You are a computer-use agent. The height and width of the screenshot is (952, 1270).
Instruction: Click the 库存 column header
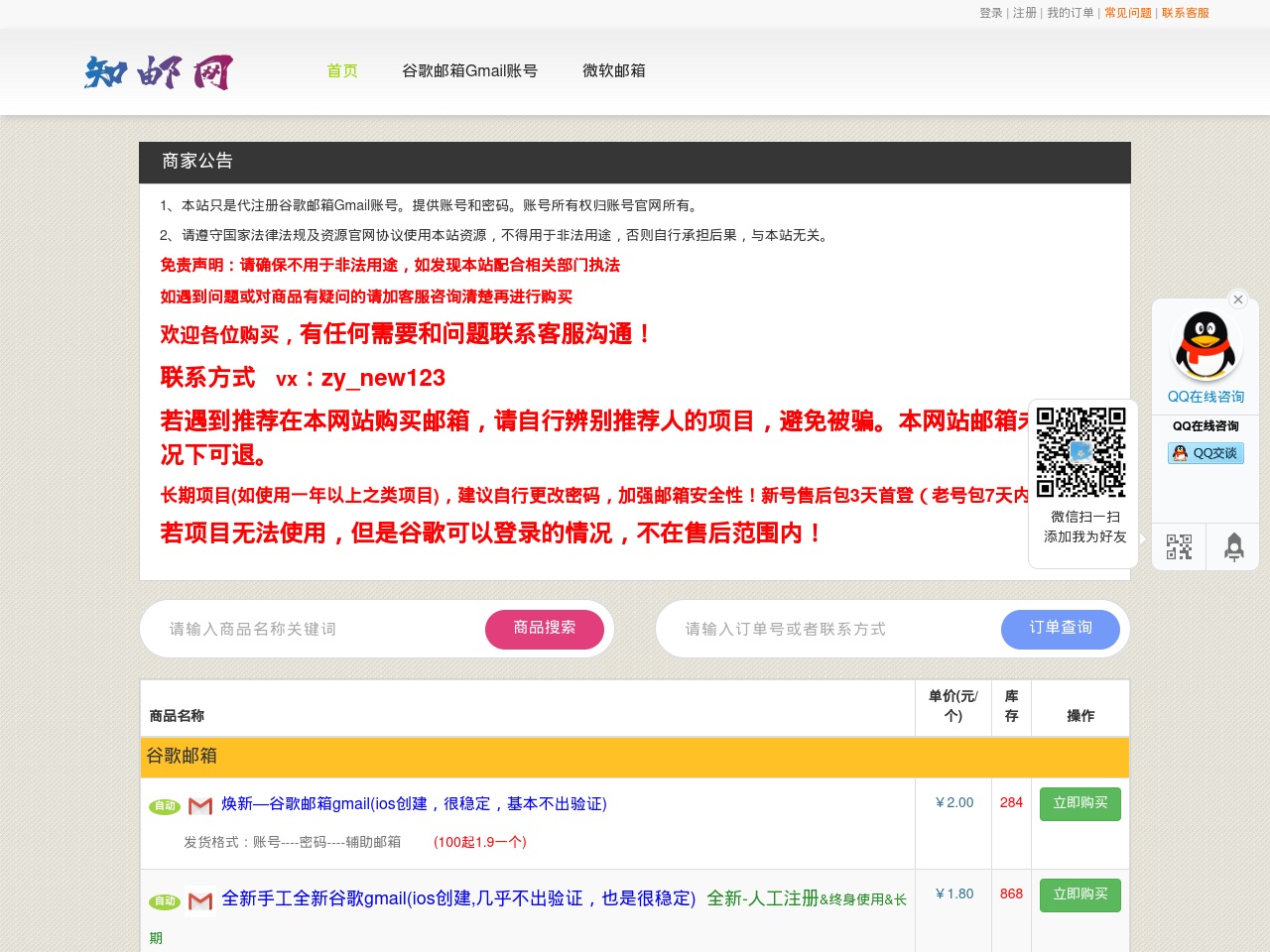[x=1011, y=706]
